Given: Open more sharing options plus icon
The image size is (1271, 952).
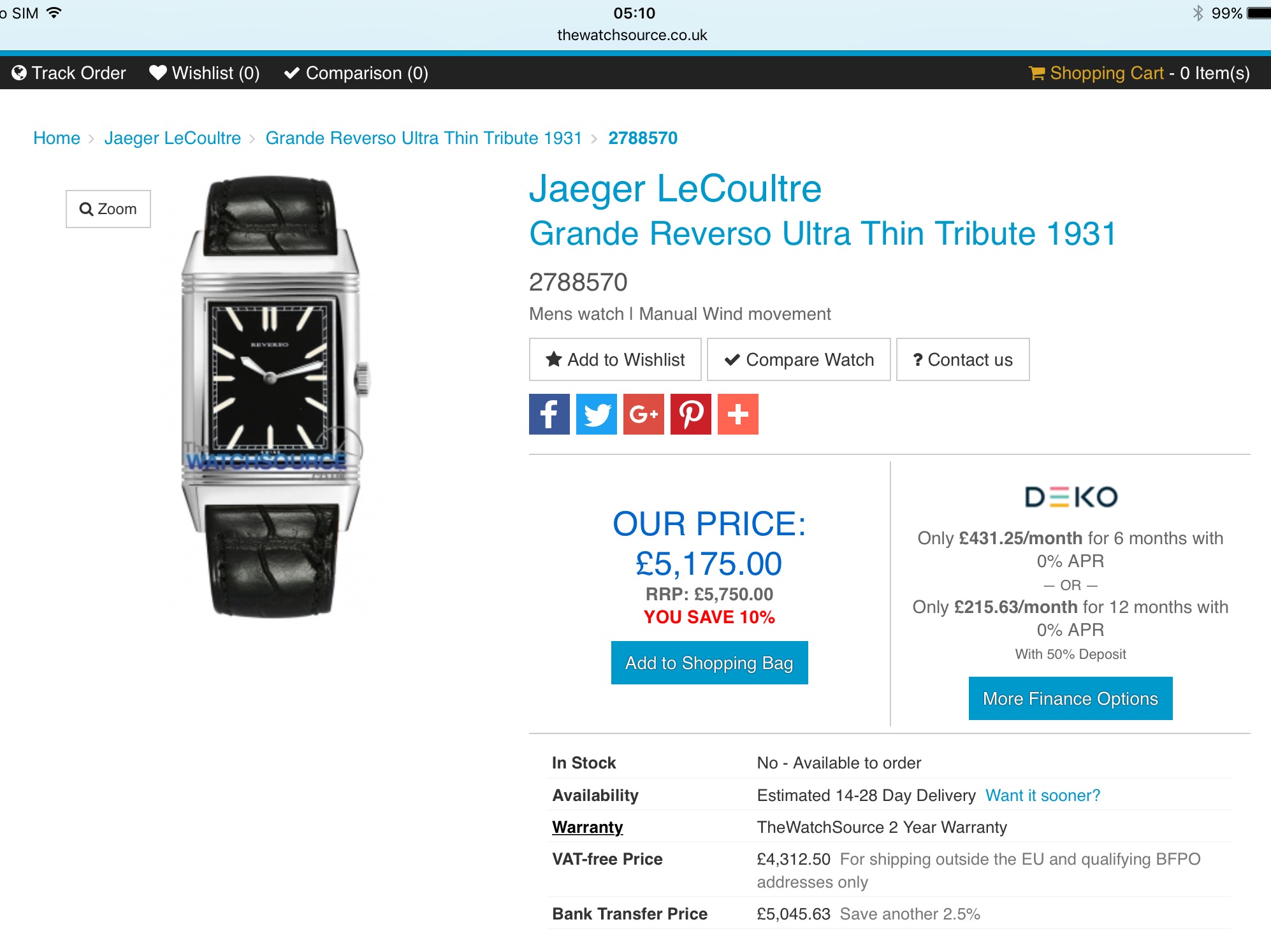Looking at the screenshot, I should pyautogui.click(x=737, y=414).
